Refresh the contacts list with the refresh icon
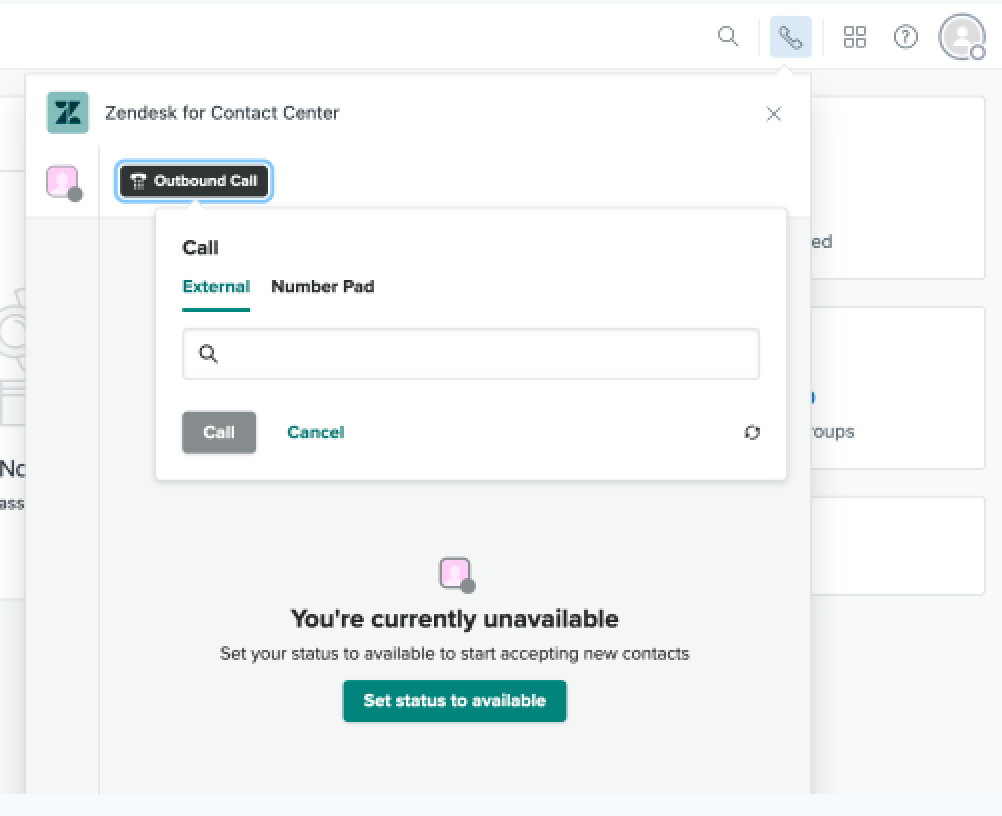 752,433
